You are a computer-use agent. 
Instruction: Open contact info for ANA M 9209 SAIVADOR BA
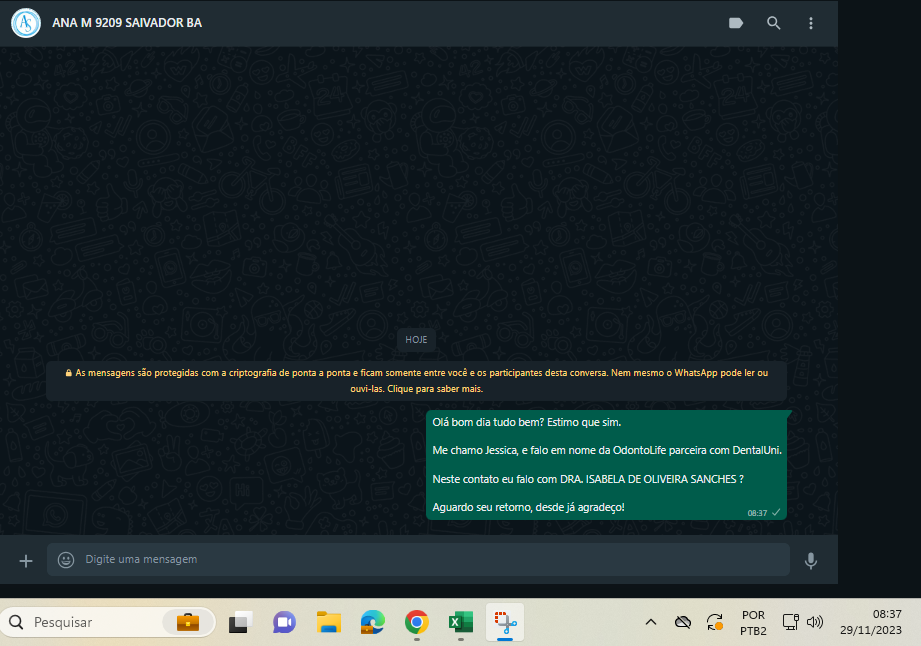127,23
